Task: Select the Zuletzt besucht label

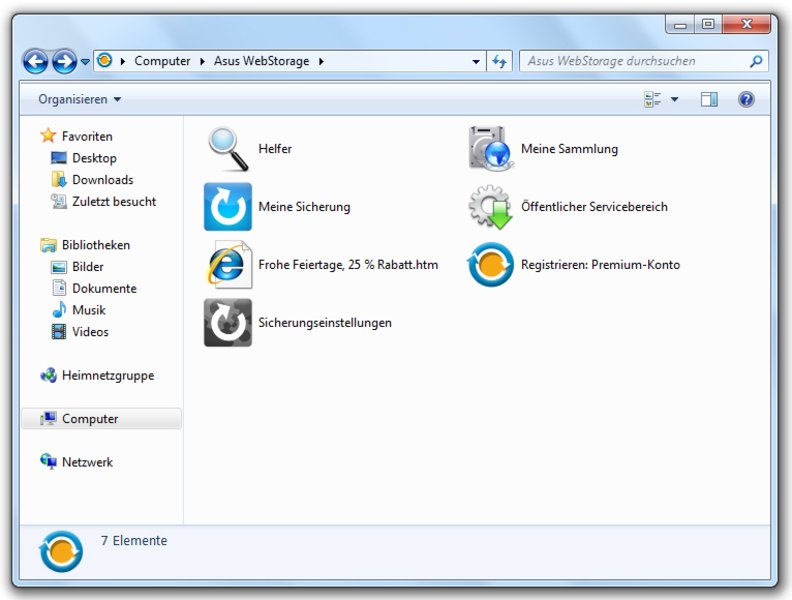Action: click(x=114, y=202)
